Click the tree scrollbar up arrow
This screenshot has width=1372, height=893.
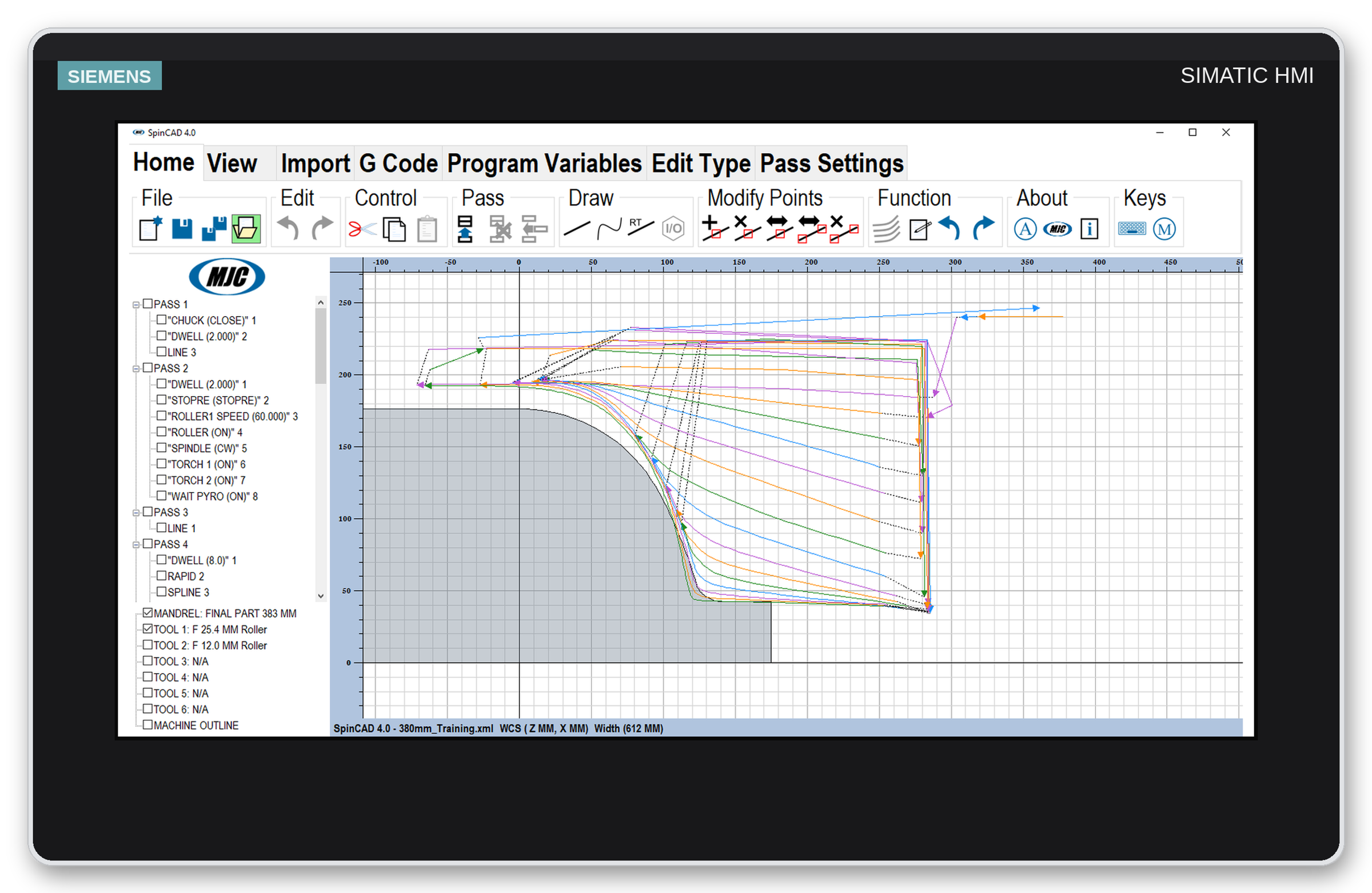click(321, 302)
